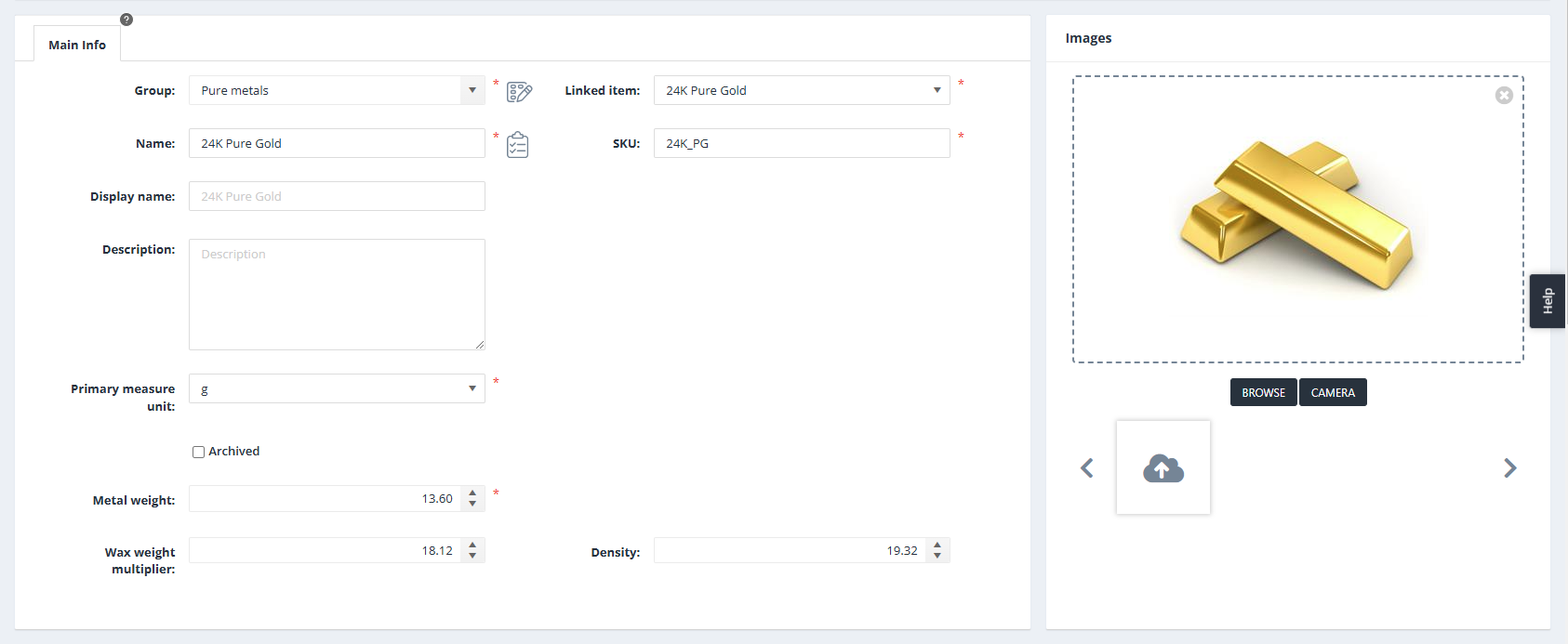Click the Description text area

pos(337,295)
